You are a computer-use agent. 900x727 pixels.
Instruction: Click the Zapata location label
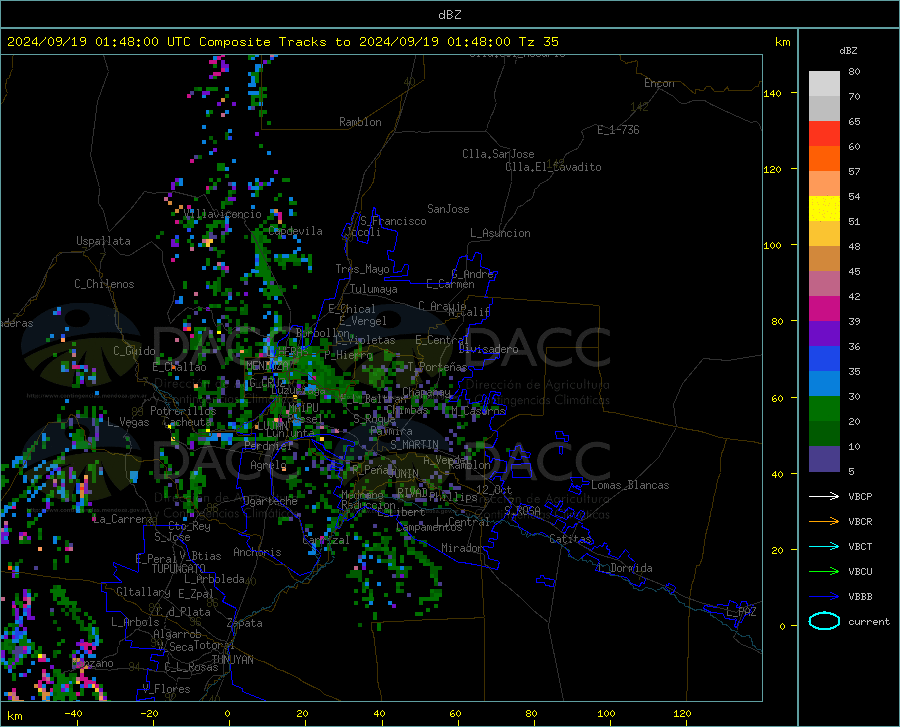(245, 623)
